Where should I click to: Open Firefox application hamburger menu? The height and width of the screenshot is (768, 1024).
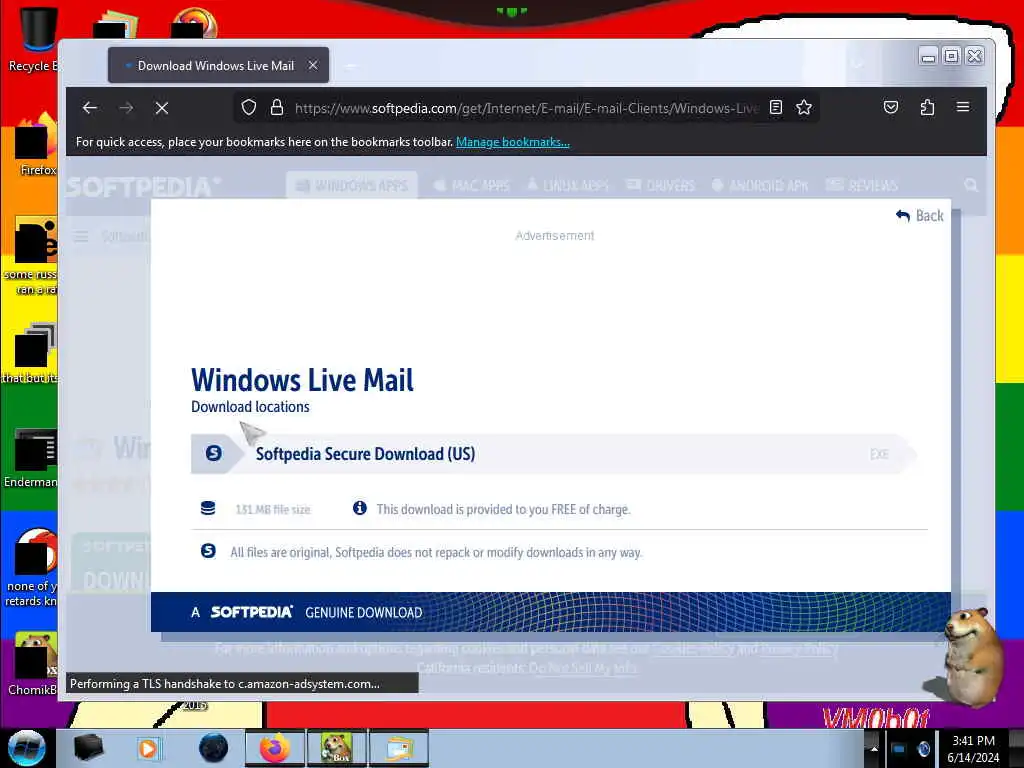pyautogui.click(x=963, y=107)
